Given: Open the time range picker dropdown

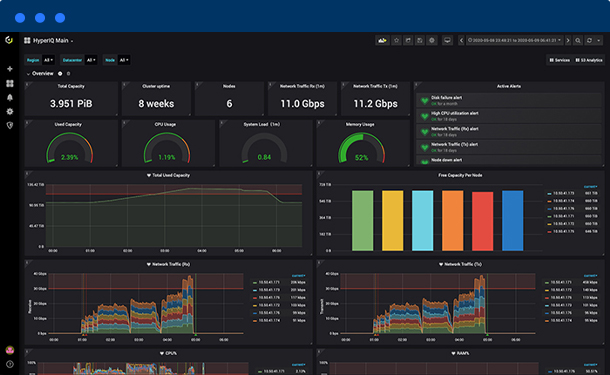Looking at the screenshot, I should click(515, 40).
